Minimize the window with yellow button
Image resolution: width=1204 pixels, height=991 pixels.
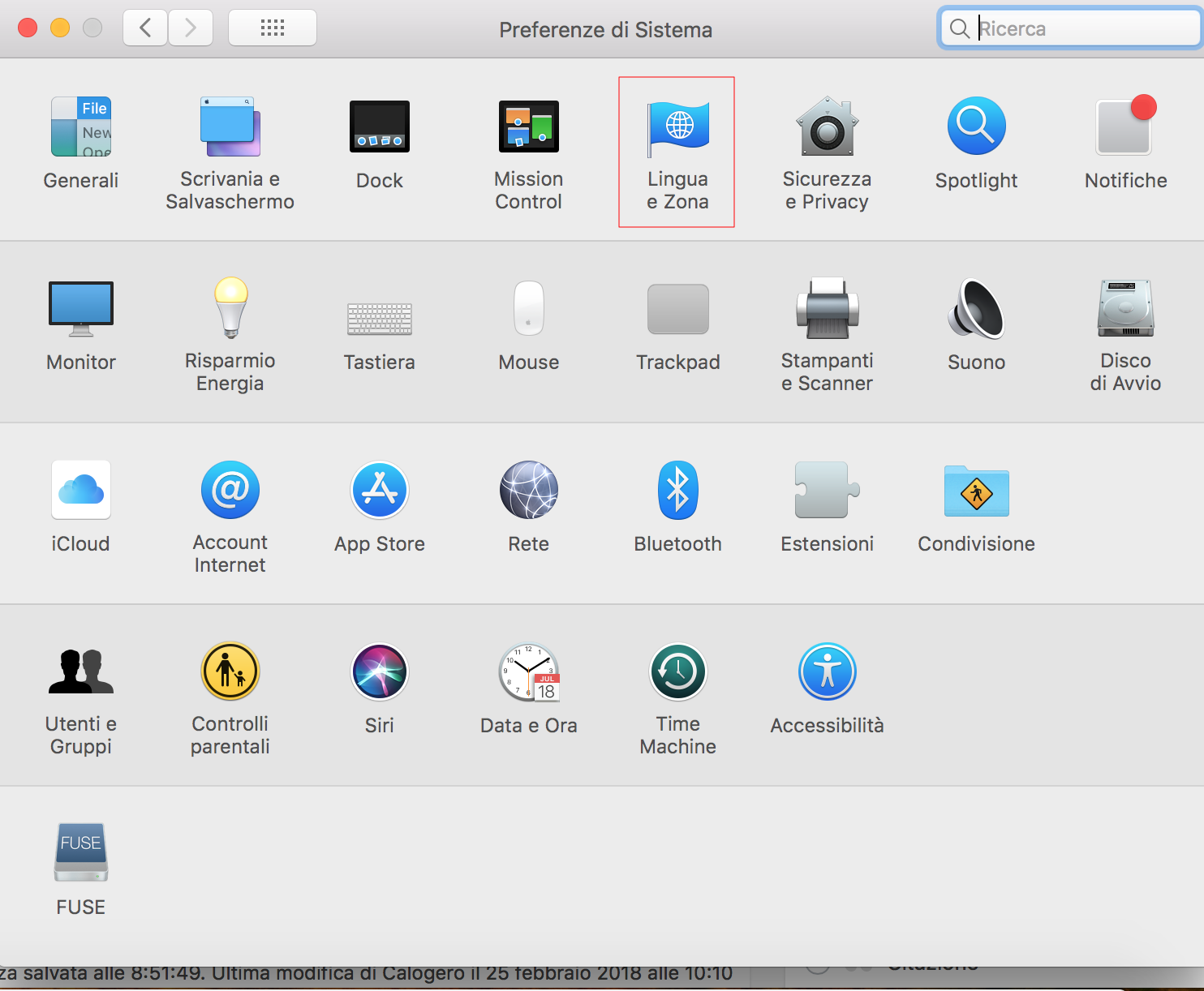click(60, 28)
